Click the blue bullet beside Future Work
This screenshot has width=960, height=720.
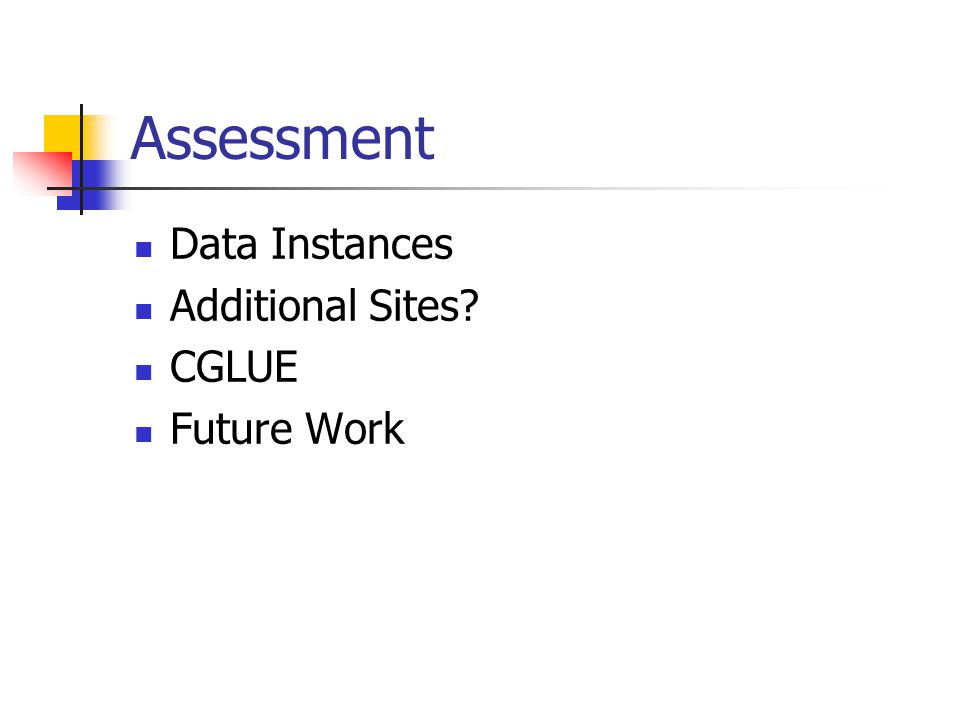pyautogui.click(x=143, y=434)
